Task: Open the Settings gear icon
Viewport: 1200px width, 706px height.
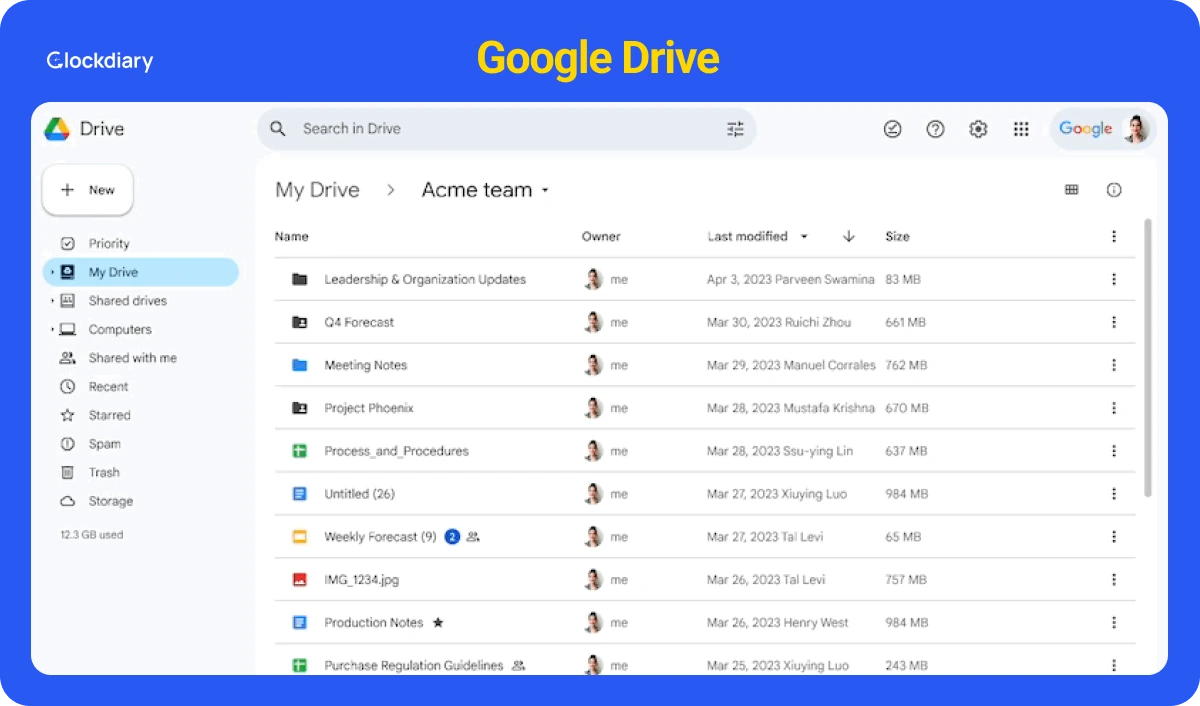Action: 978,129
